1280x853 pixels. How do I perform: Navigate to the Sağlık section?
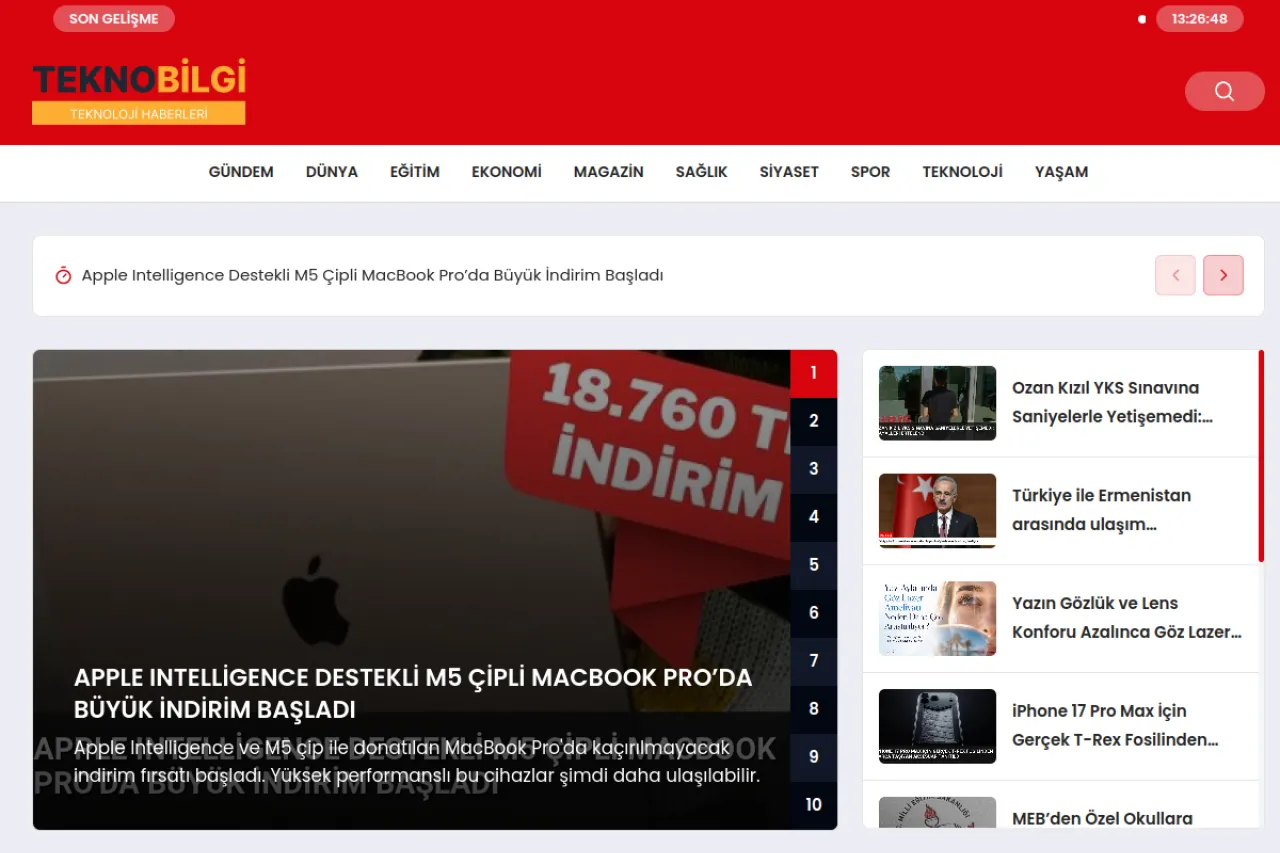click(702, 172)
